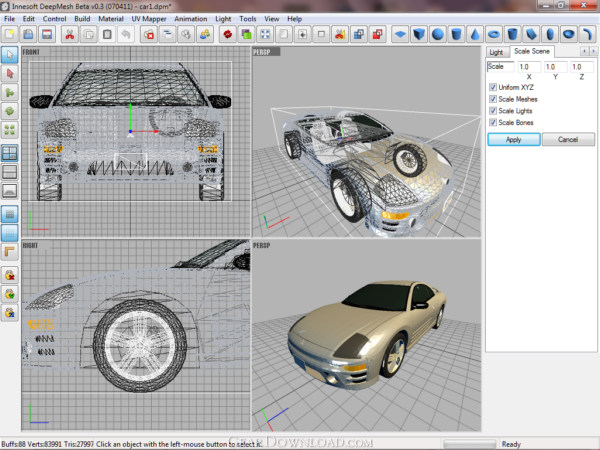Image resolution: width=600 pixels, height=450 pixels.
Task: Select the green move tool
Action: point(10,92)
